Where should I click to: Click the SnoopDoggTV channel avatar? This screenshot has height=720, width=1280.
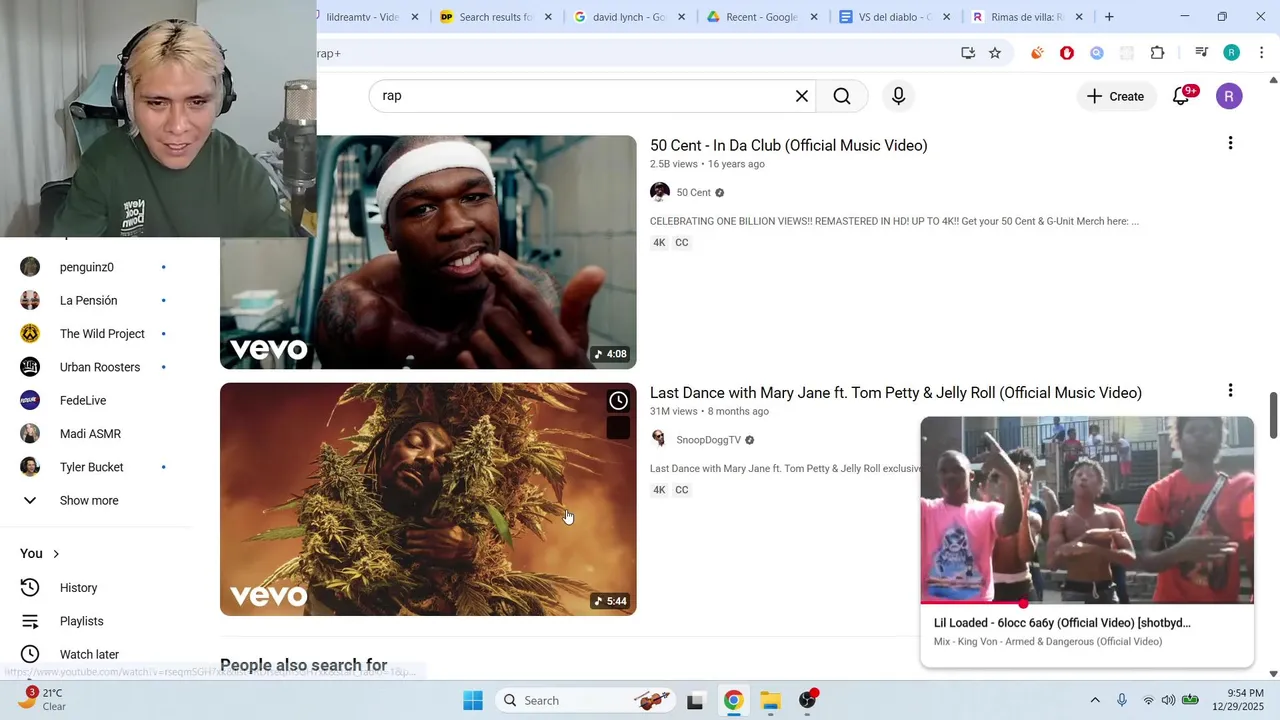click(x=659, y=439)
